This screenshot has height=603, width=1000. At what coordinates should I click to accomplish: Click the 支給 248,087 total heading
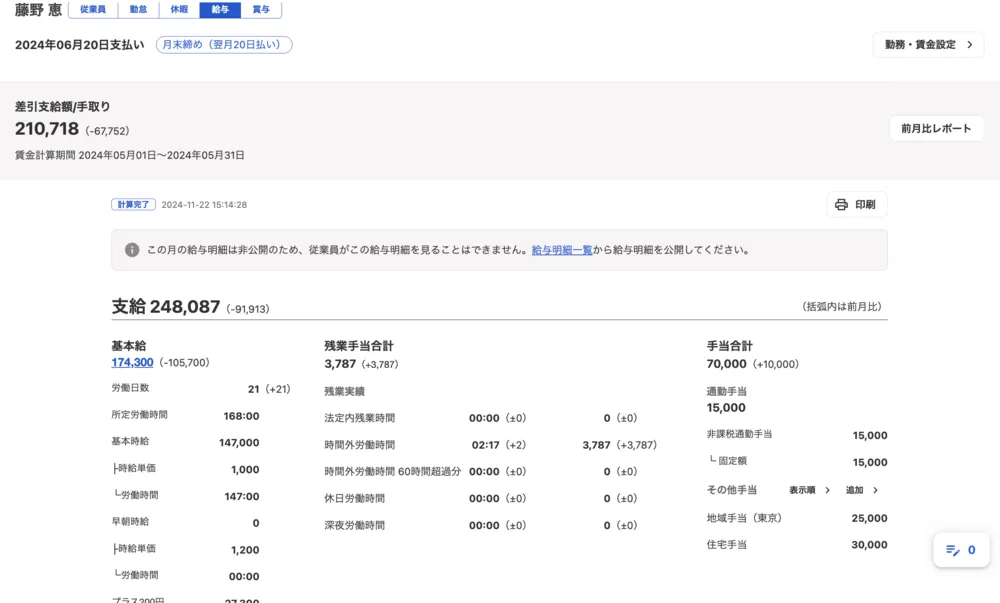point(166,307)
